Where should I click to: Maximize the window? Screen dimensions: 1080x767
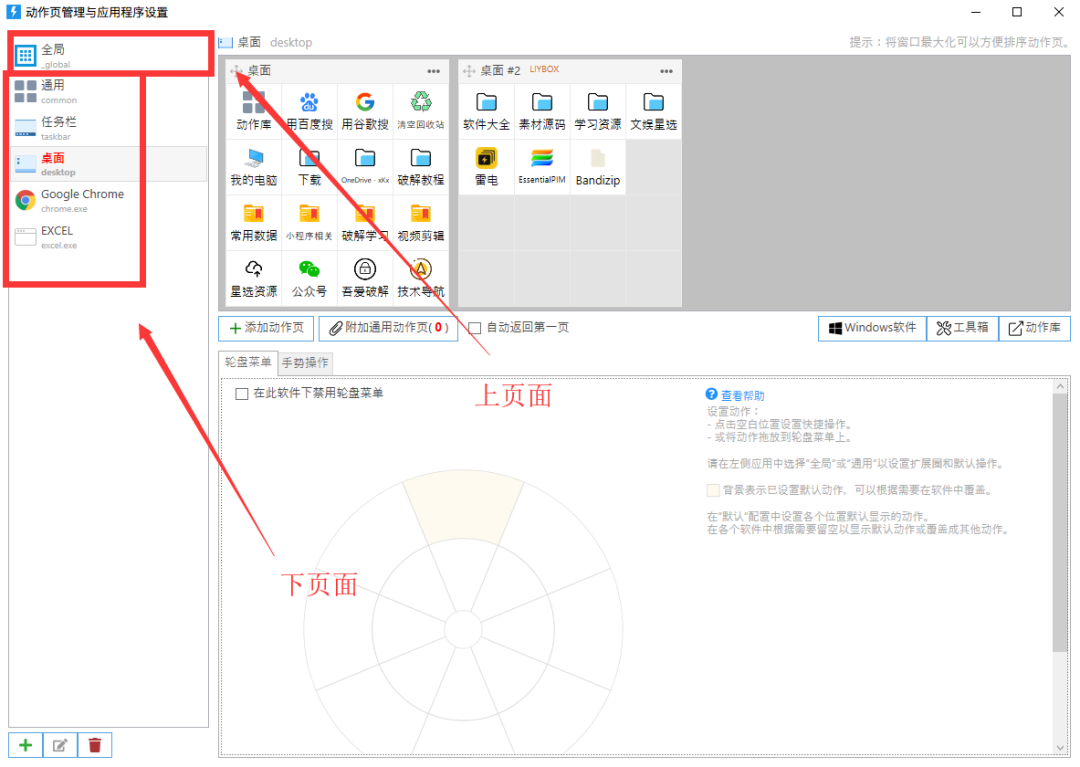[x=1017, y=12]
